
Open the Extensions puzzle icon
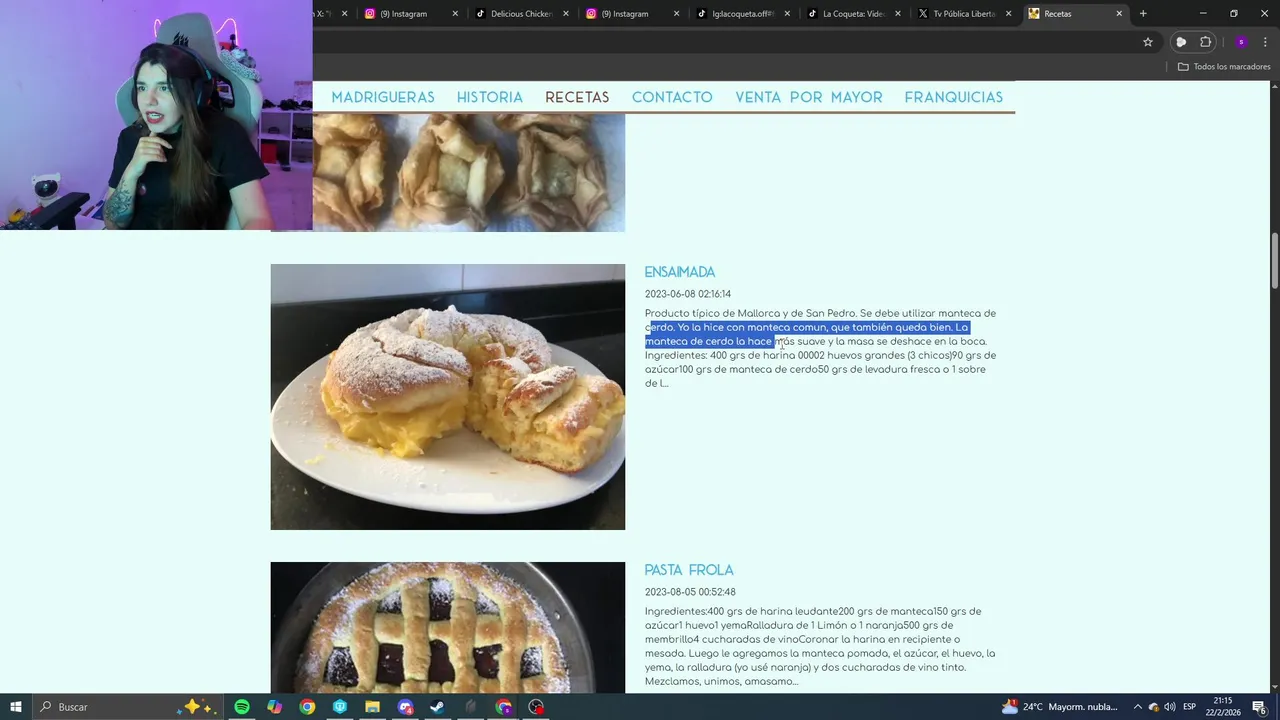pos(1205,42)
